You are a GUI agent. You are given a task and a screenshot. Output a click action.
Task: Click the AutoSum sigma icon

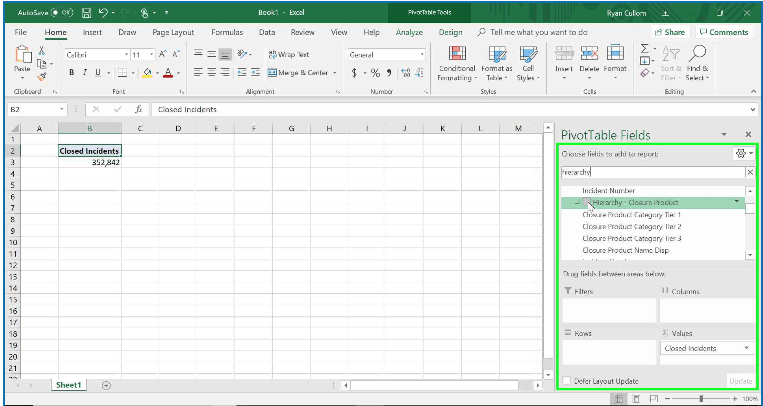(644, 49)
